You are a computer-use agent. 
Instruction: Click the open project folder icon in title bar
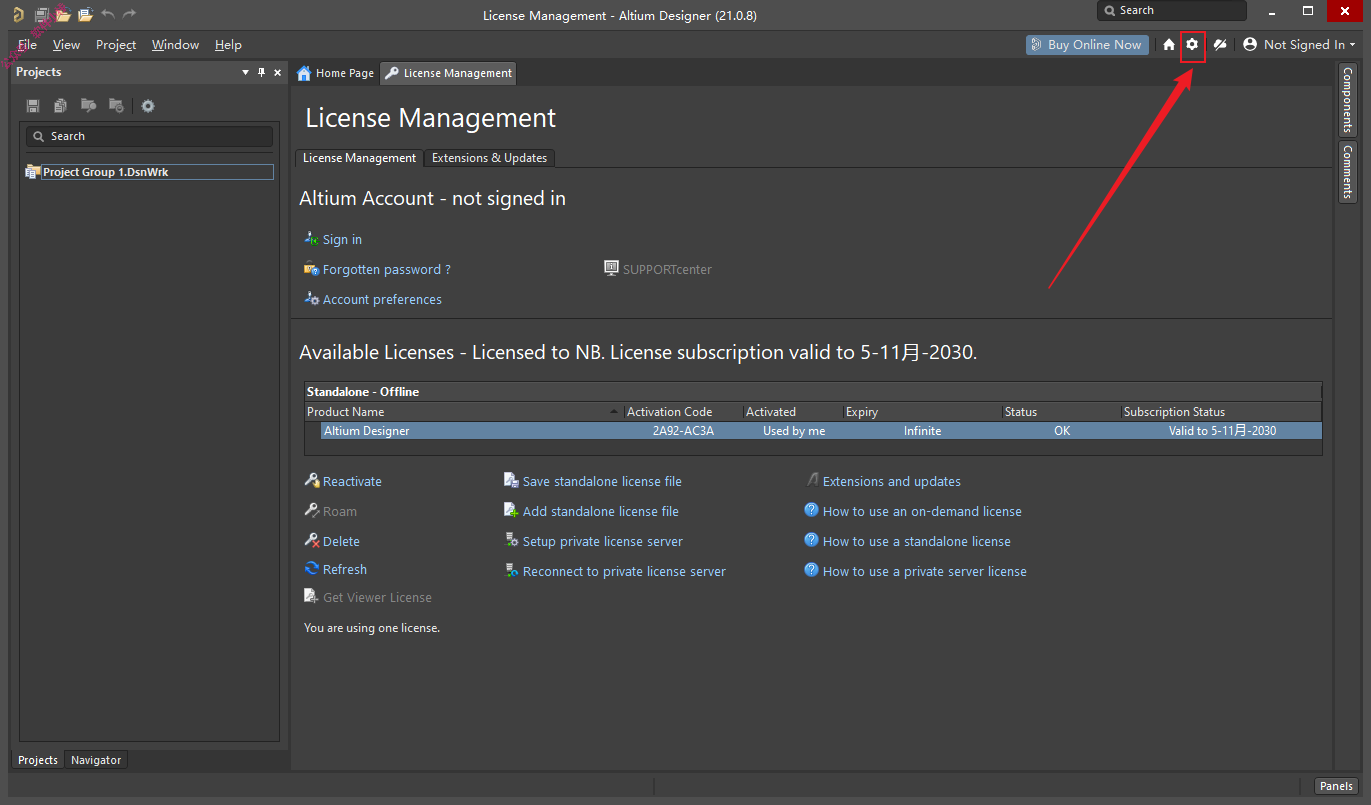[x=85, y=14]
